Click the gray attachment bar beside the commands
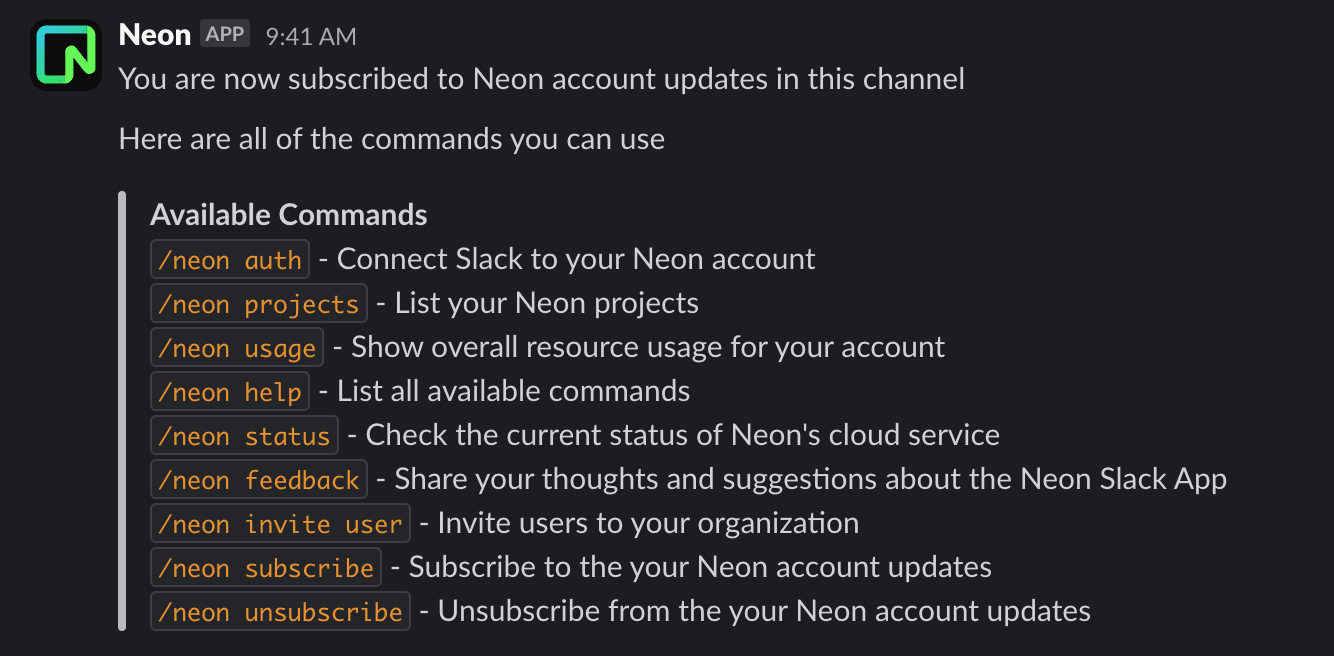1334x656 pixels. pos(122,411)
